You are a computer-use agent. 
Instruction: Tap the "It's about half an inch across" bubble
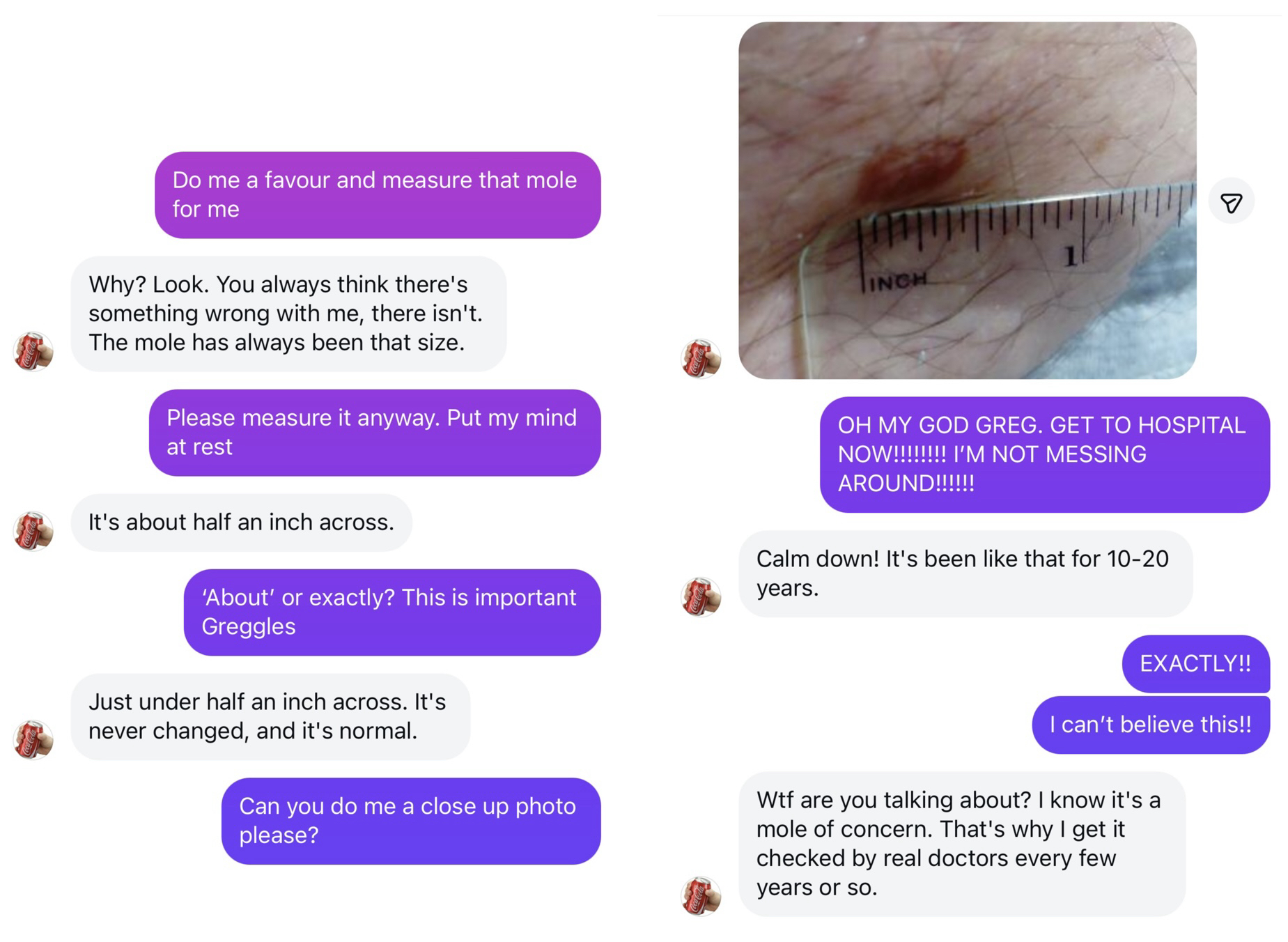[241, 523]
